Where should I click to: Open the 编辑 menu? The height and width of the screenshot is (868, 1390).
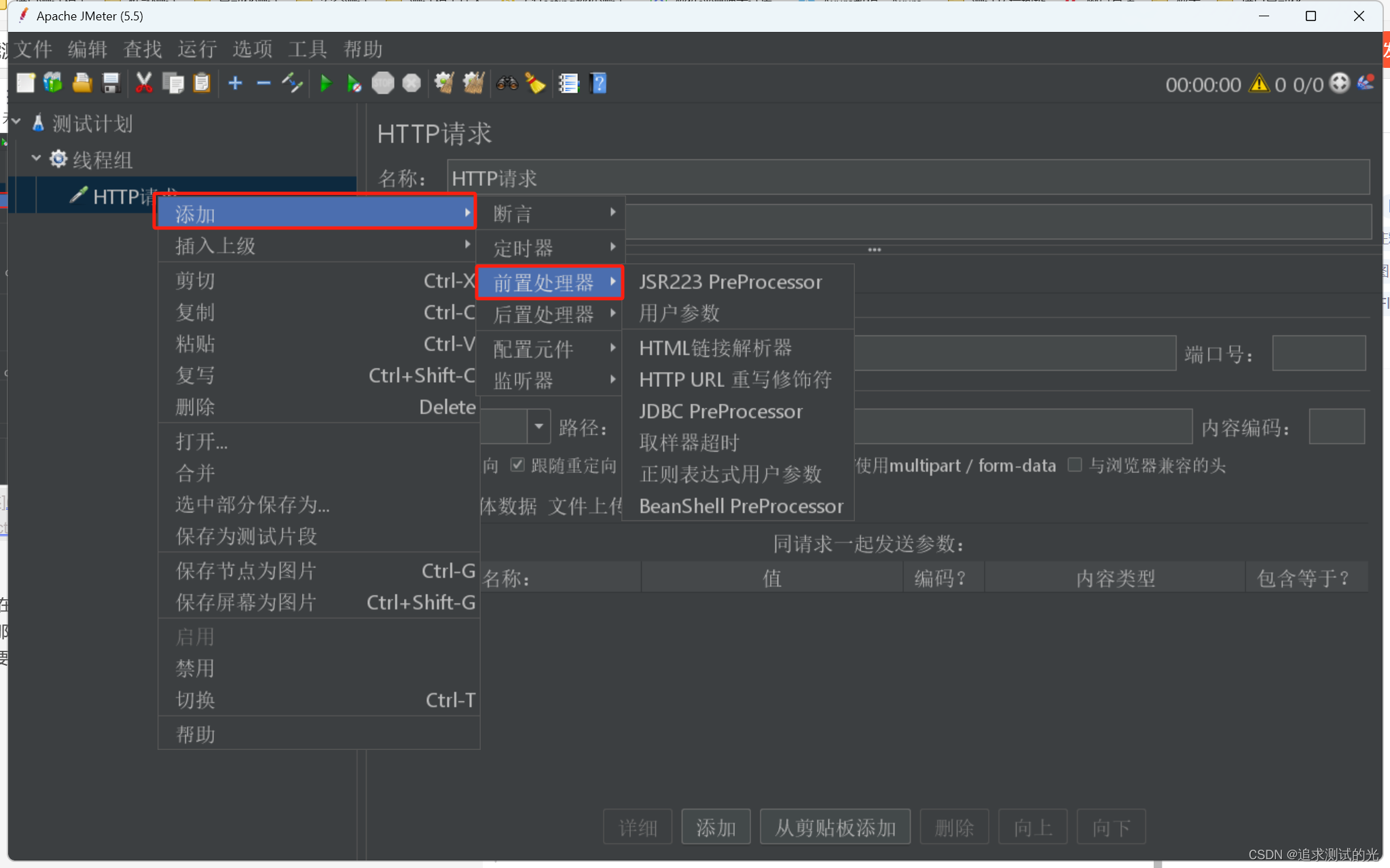coord(88,49)
